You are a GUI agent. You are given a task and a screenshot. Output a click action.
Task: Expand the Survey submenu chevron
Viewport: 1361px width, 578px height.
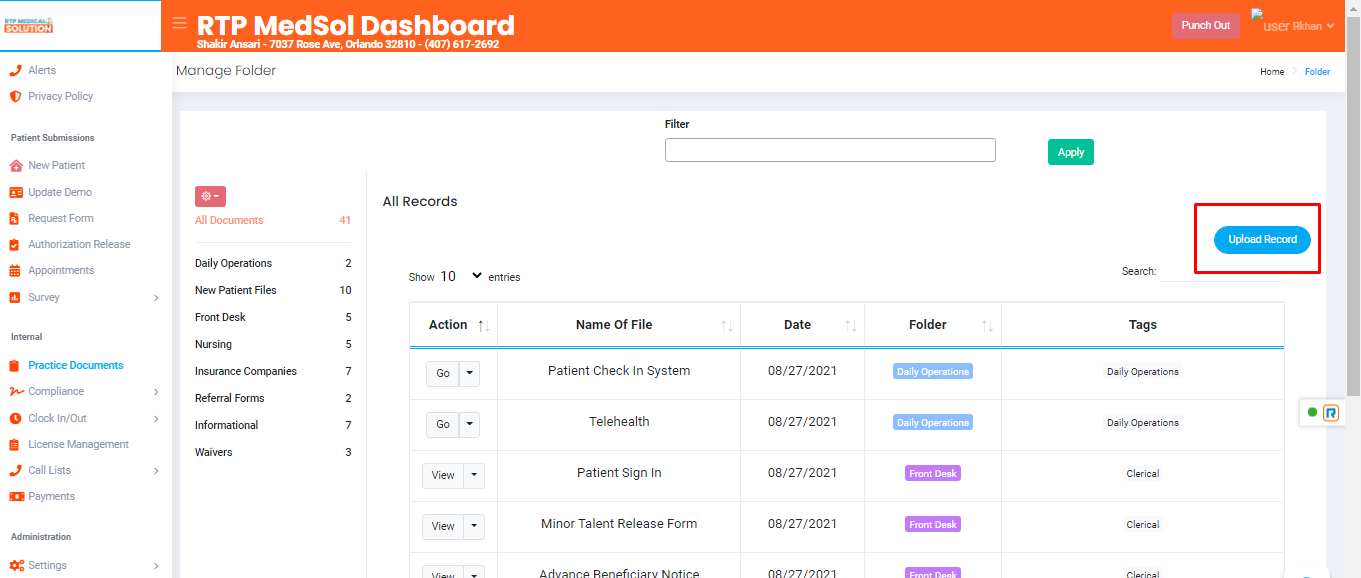point(156,297)
